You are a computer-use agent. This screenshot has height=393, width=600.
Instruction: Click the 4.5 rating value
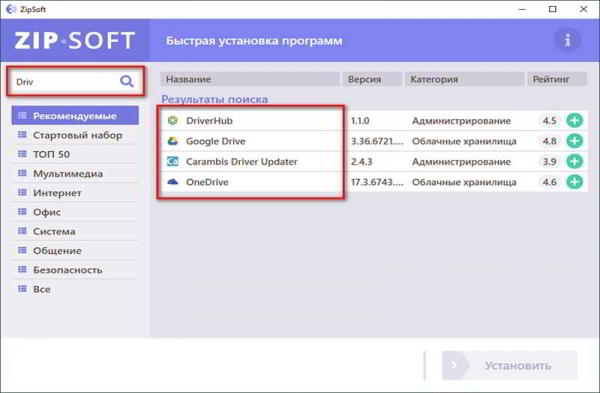point(549,121)
